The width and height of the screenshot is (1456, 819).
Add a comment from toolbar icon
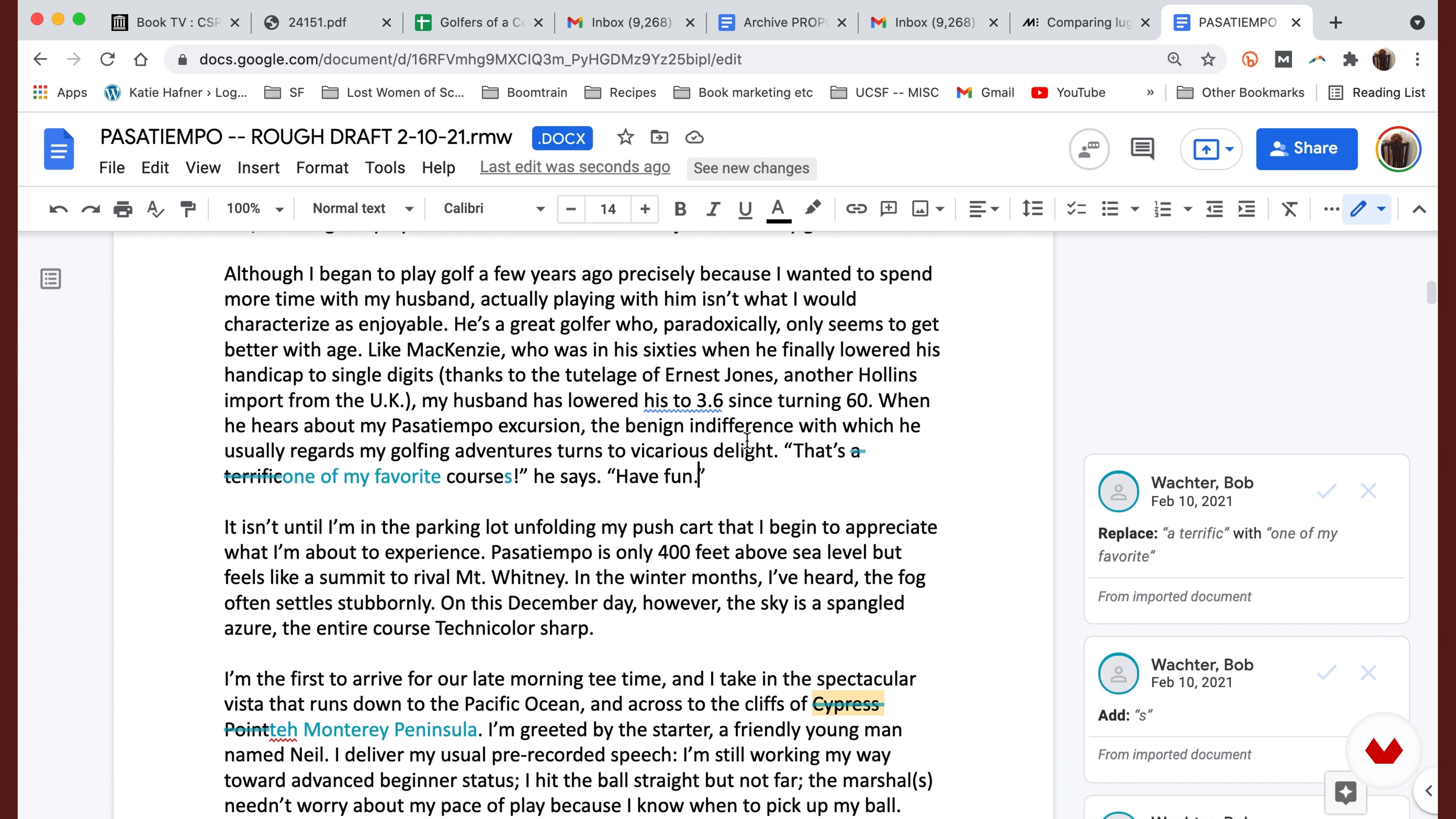coord(888,209)
